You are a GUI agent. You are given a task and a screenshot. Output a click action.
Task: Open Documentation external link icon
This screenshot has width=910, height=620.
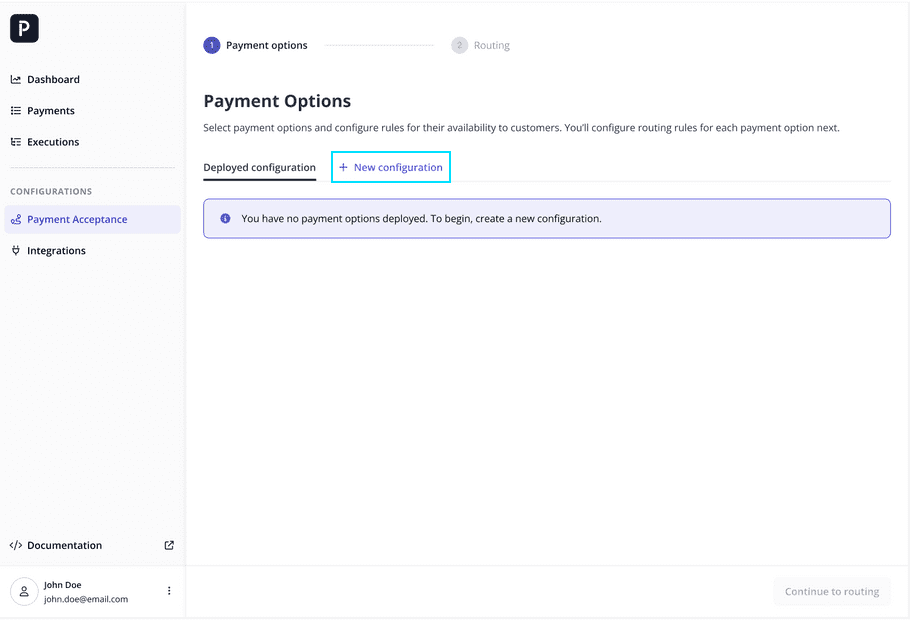pyautogui.click(x=169, y=545)
